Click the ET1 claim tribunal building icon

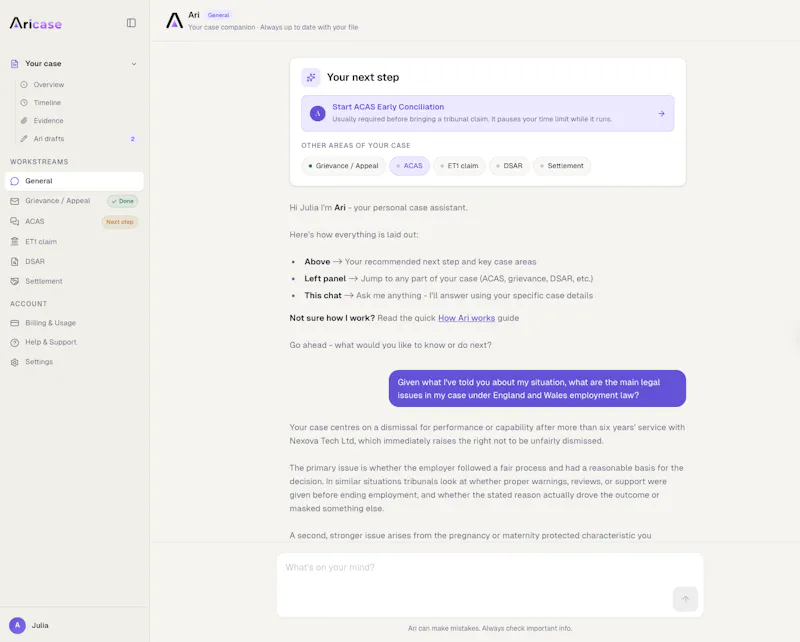pyautogui.click(x=14, y=242)
